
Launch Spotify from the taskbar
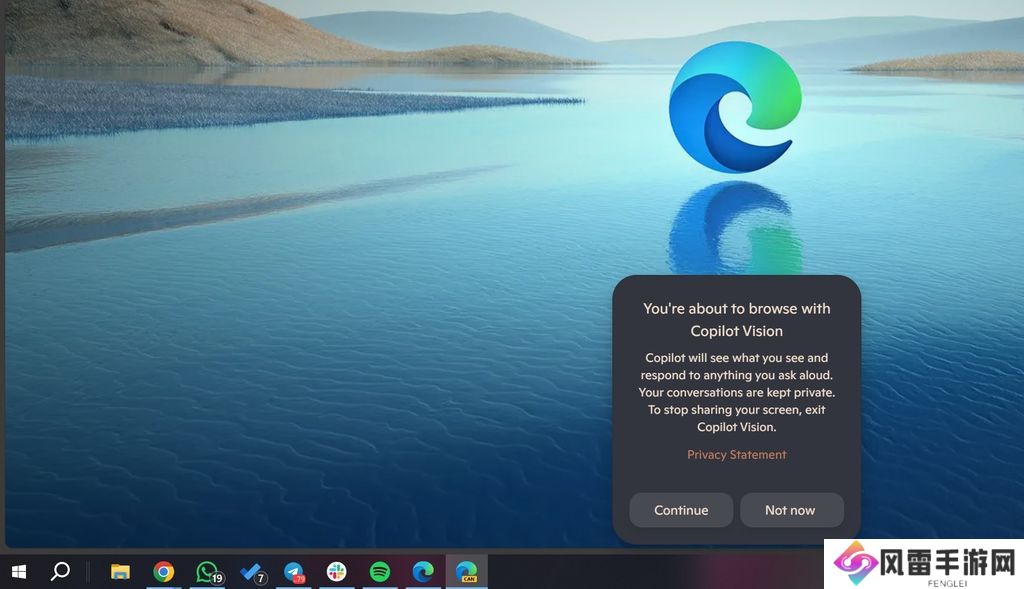point(380,572)
